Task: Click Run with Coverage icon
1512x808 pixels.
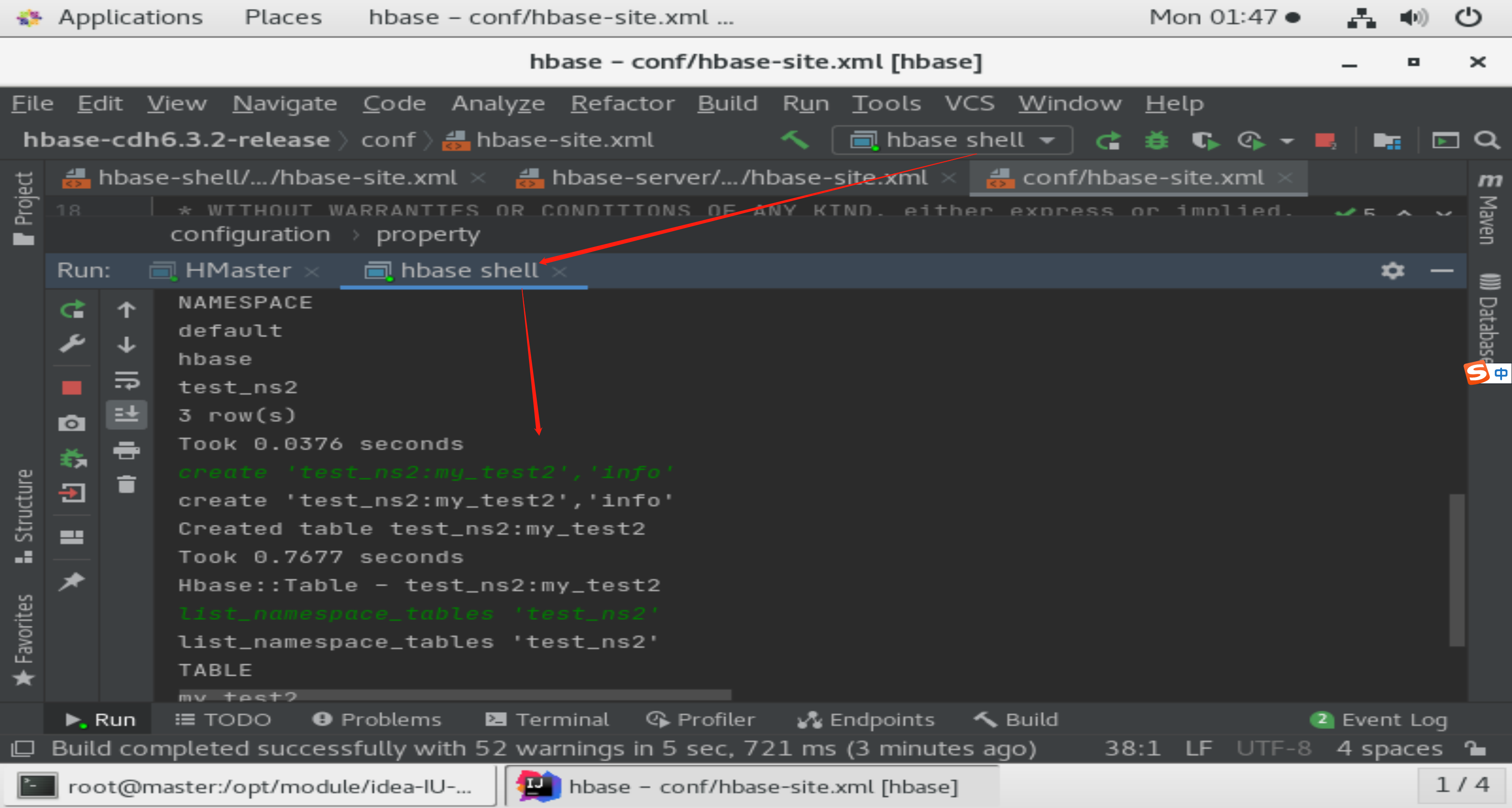Action: coord(1204,141)
